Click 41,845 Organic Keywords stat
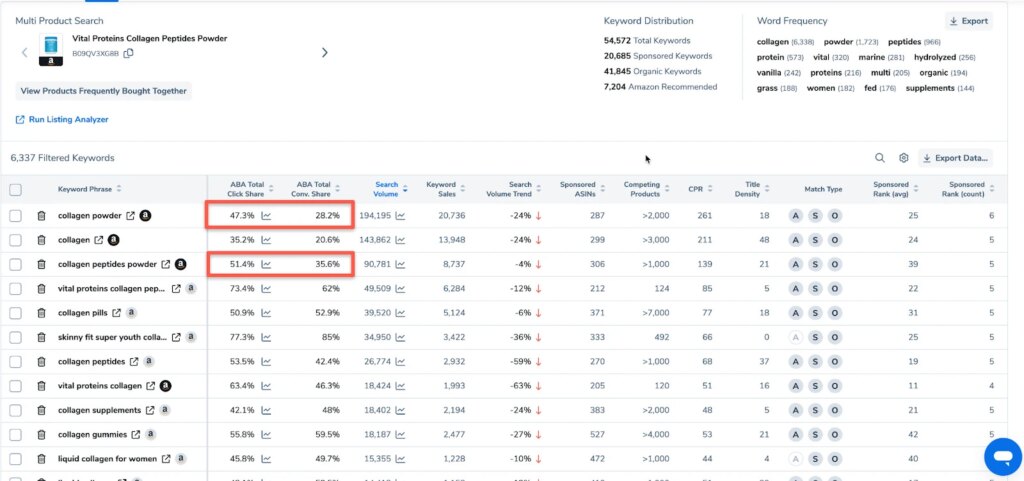Screen dimensions: 1024x481 [652, 72]
